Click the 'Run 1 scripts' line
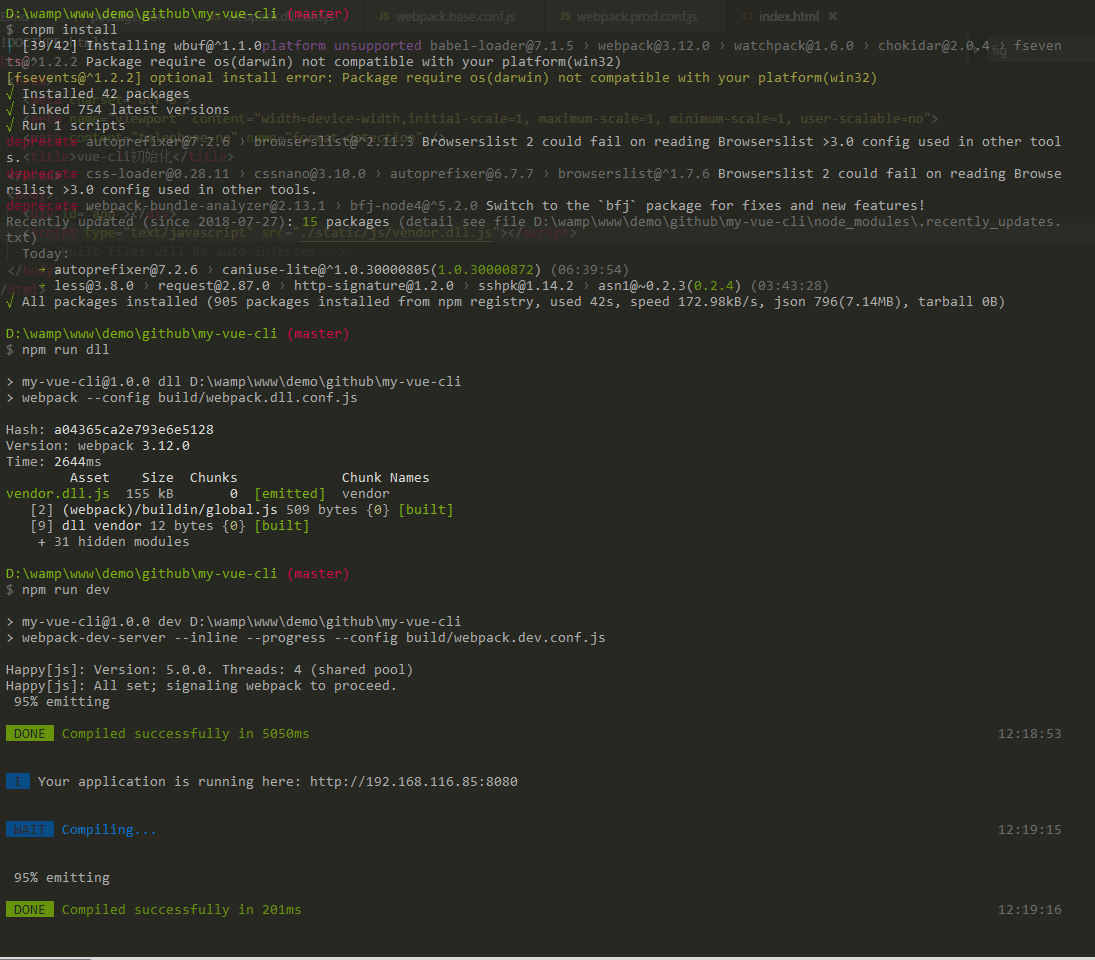The width and height of the screenshot is (1095, 960). pyautogui.click(x=73, y=126)
